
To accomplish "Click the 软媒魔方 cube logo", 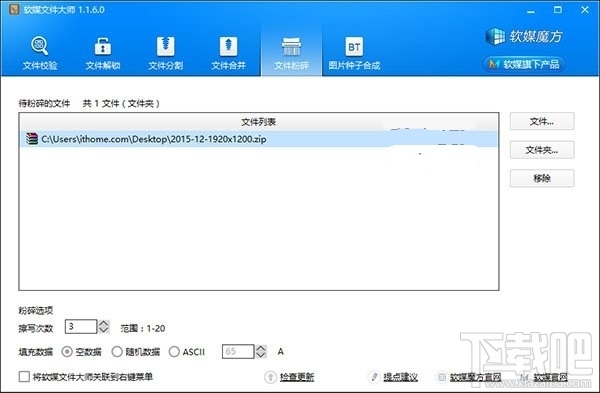I will point(495,36).
